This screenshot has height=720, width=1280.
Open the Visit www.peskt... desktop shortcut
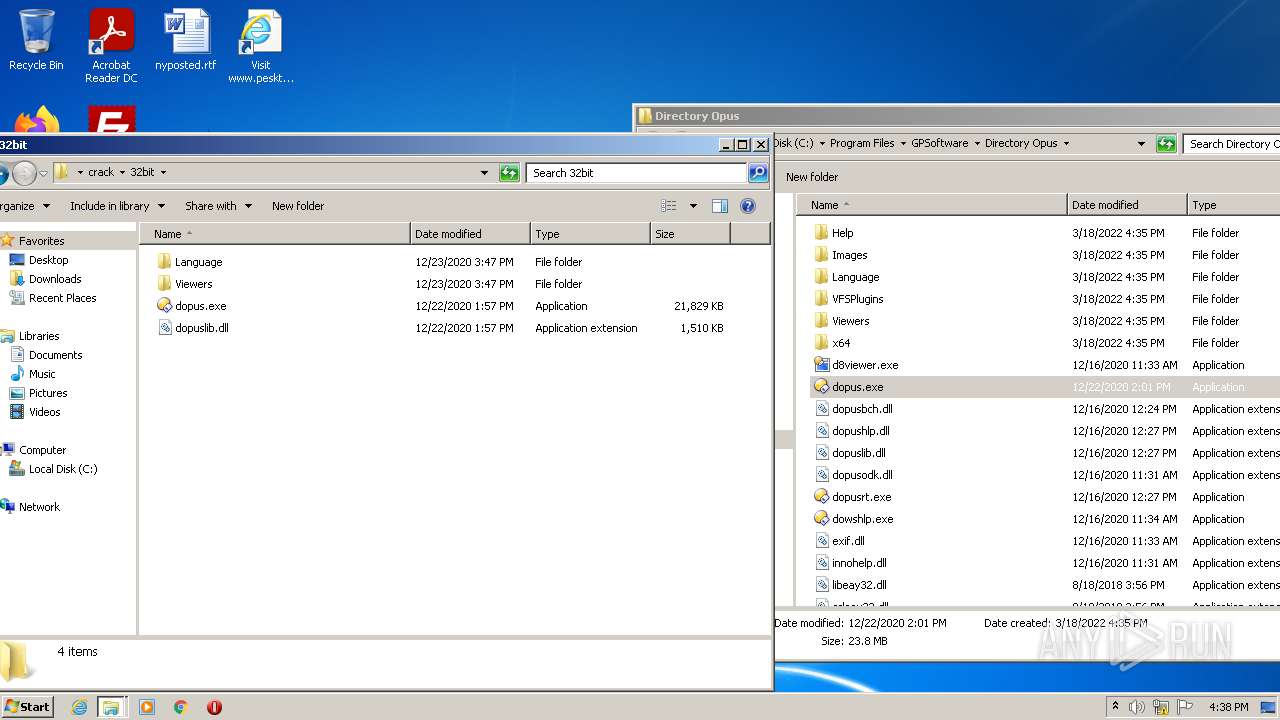click(260, 46)
